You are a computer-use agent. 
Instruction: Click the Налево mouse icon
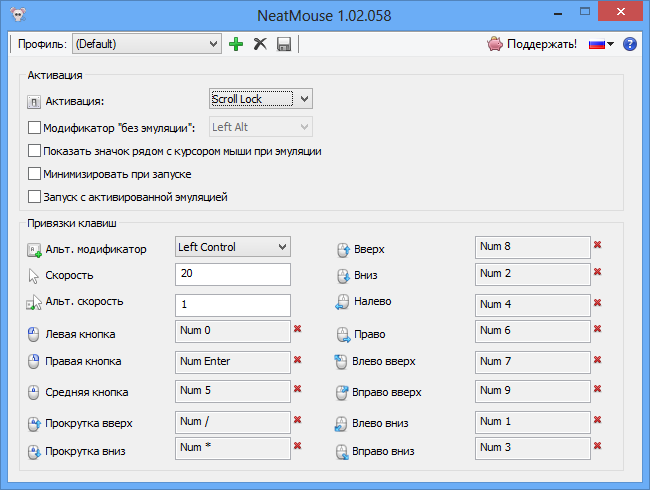tap(342, 302)
